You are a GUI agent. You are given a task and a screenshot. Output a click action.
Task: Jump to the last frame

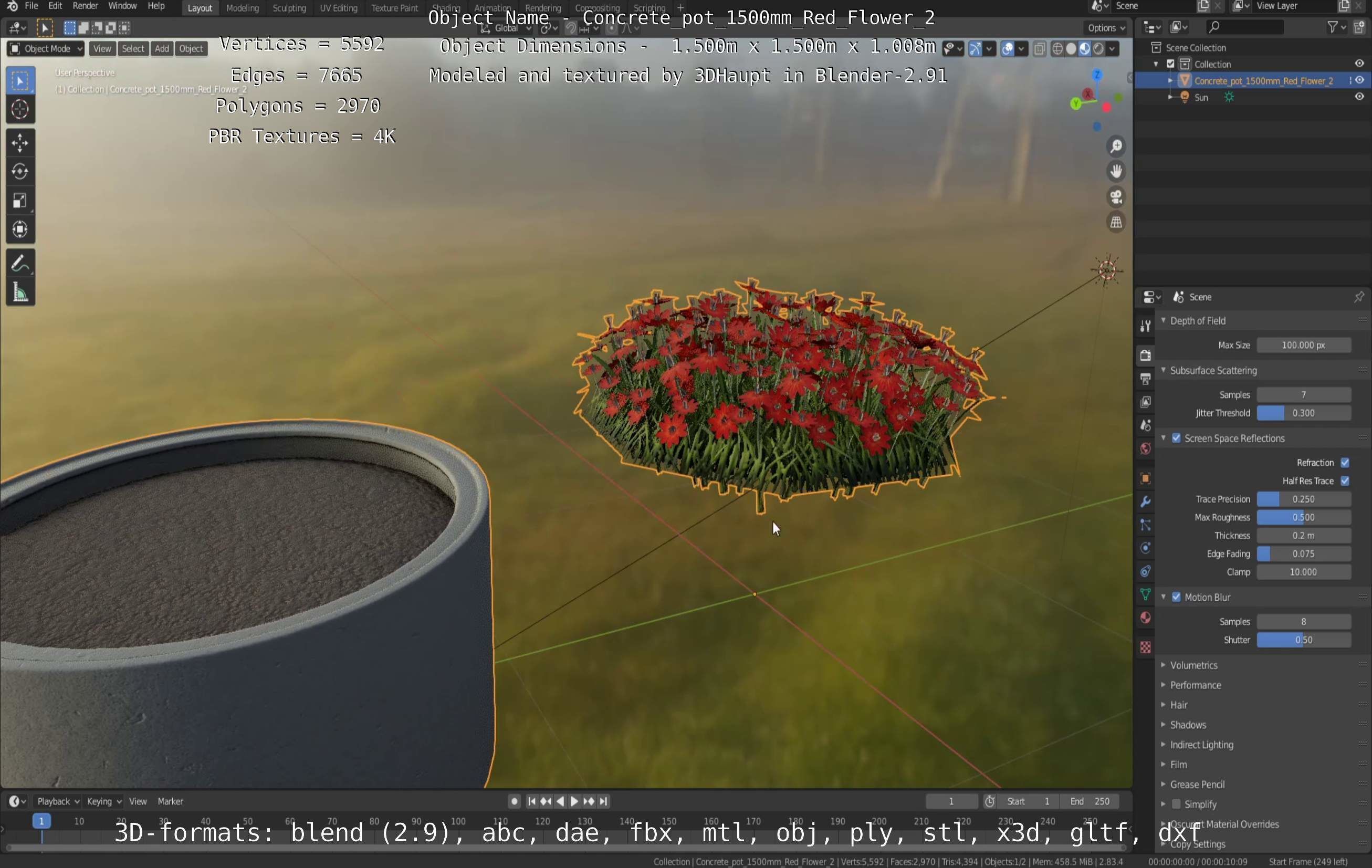(603, 801)
